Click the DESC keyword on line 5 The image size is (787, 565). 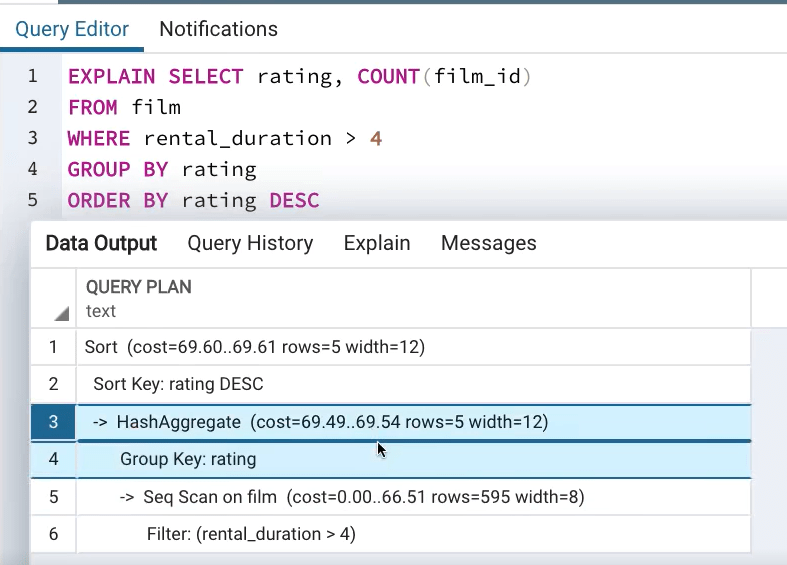[294, 201]
